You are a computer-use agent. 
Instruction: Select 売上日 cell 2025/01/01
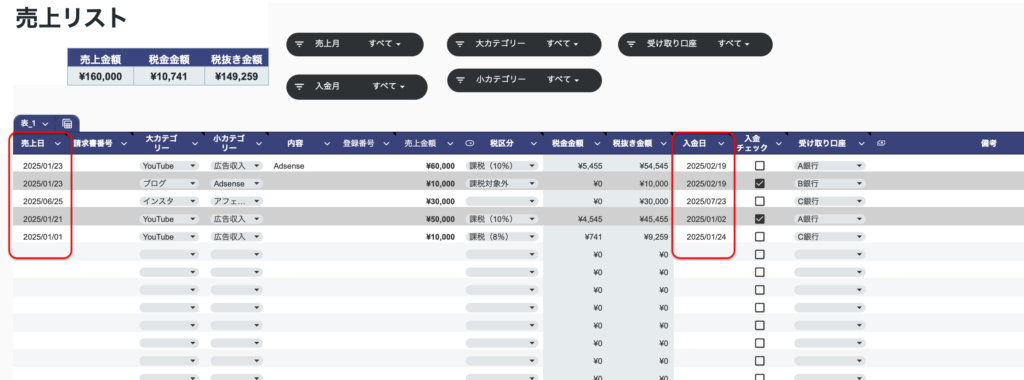click(42, 236)
